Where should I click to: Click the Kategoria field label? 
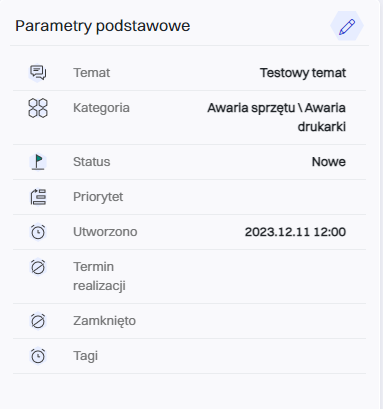pyautogui.click(x=101, y=108)
